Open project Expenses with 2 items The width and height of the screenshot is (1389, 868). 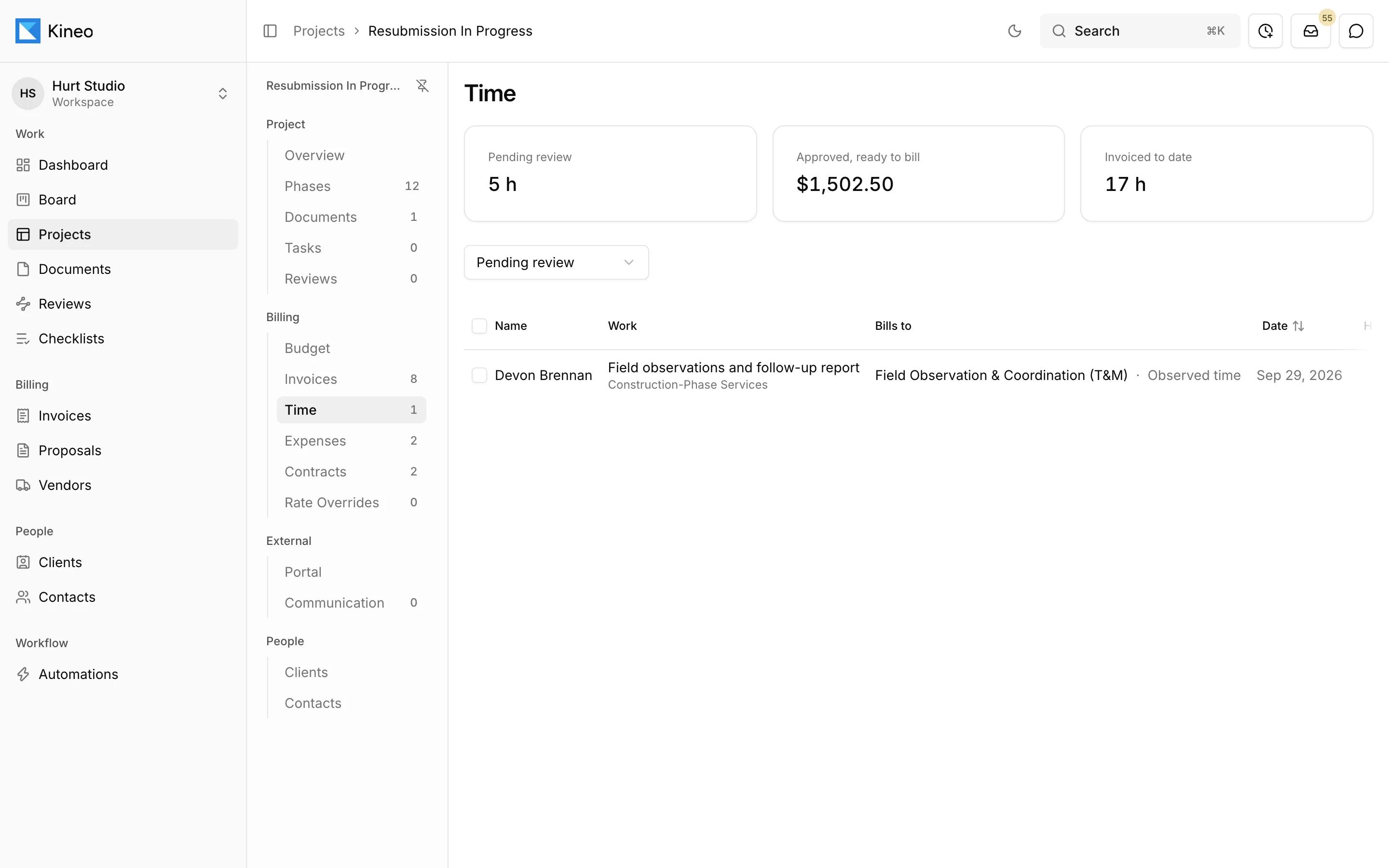click(351, 441)
